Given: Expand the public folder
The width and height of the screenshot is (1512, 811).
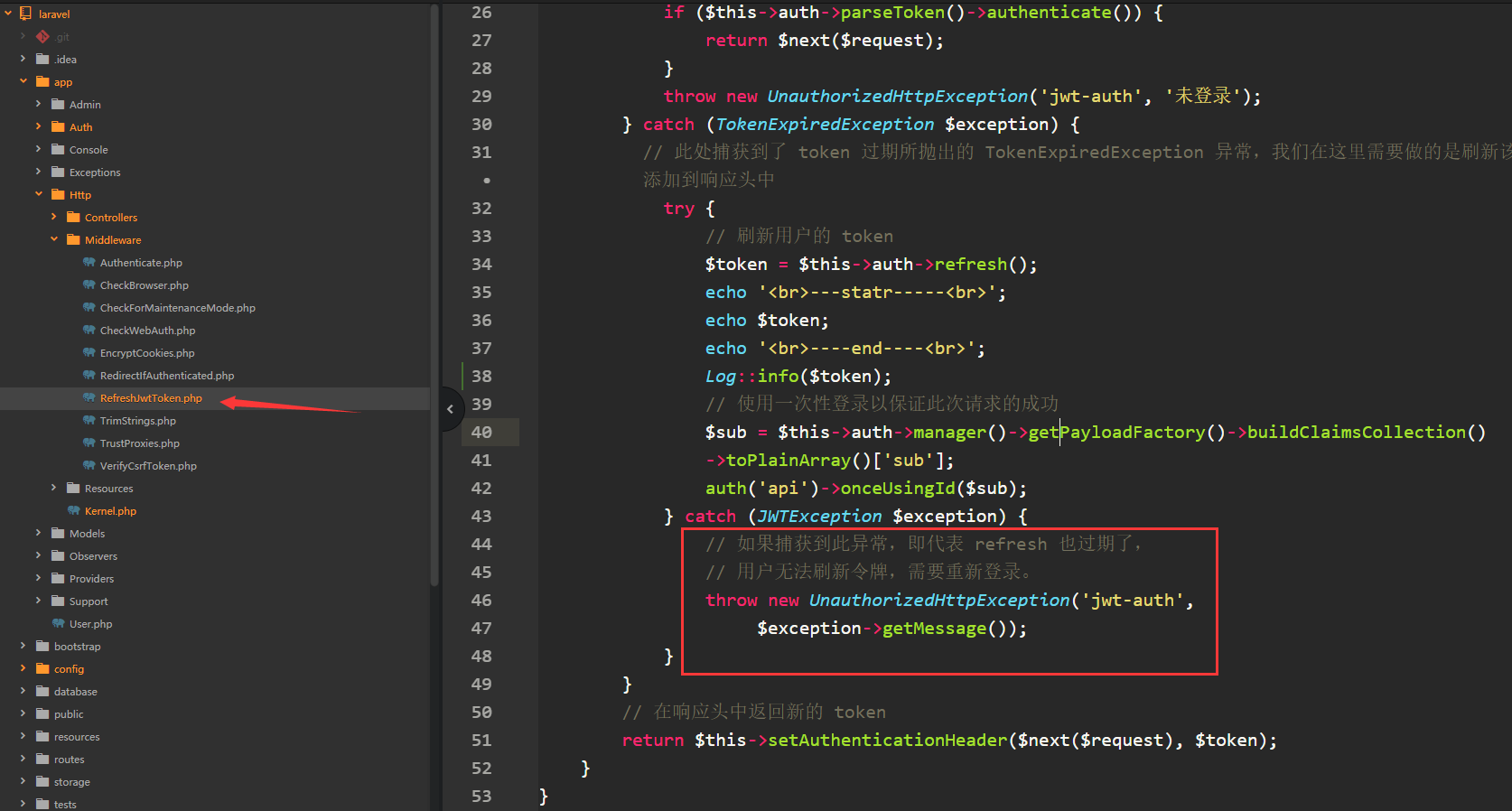Looking at the screenshot, I should pos(23,713).
